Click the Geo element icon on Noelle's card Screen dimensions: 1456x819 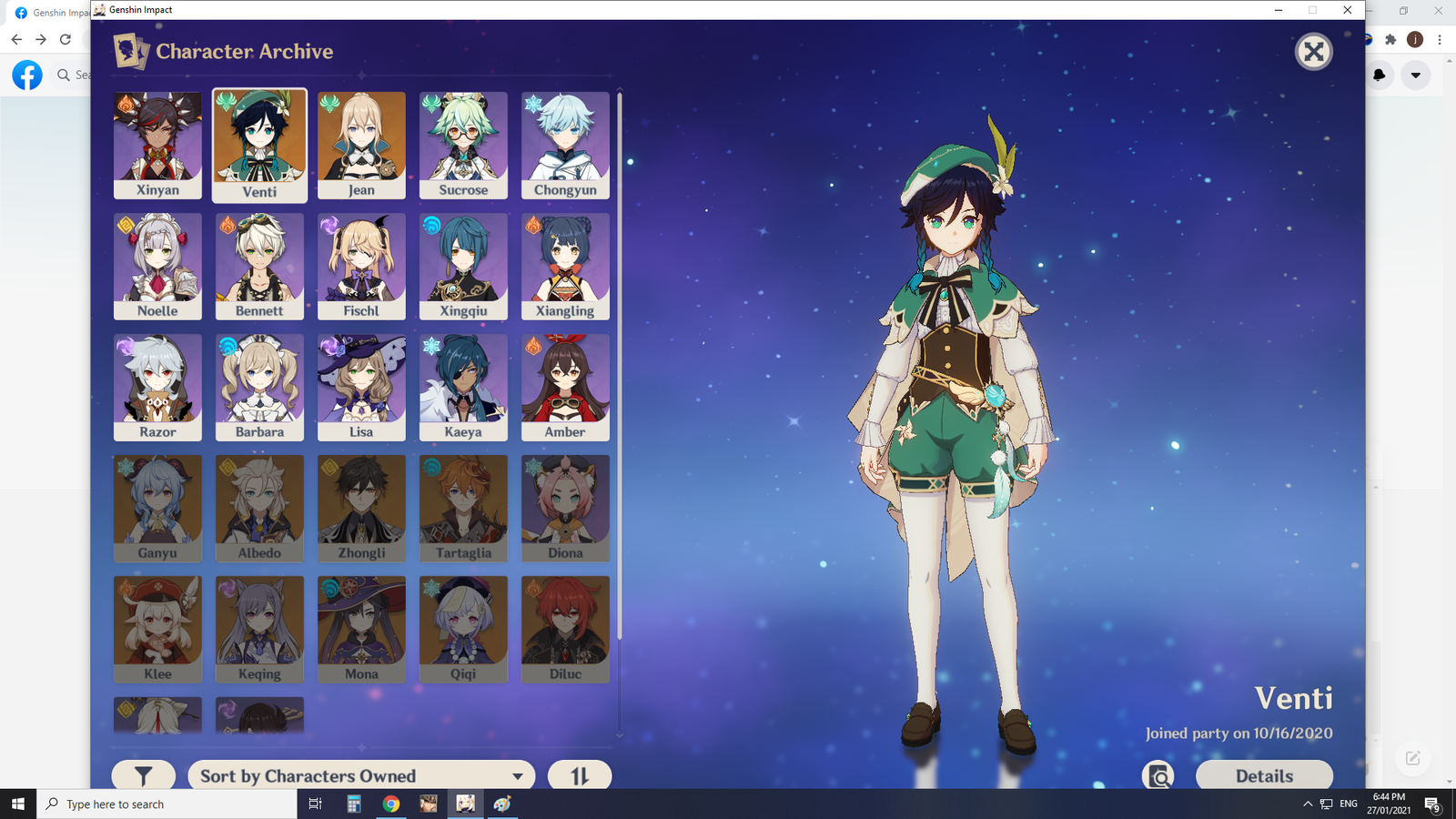(x=126, y=225)
